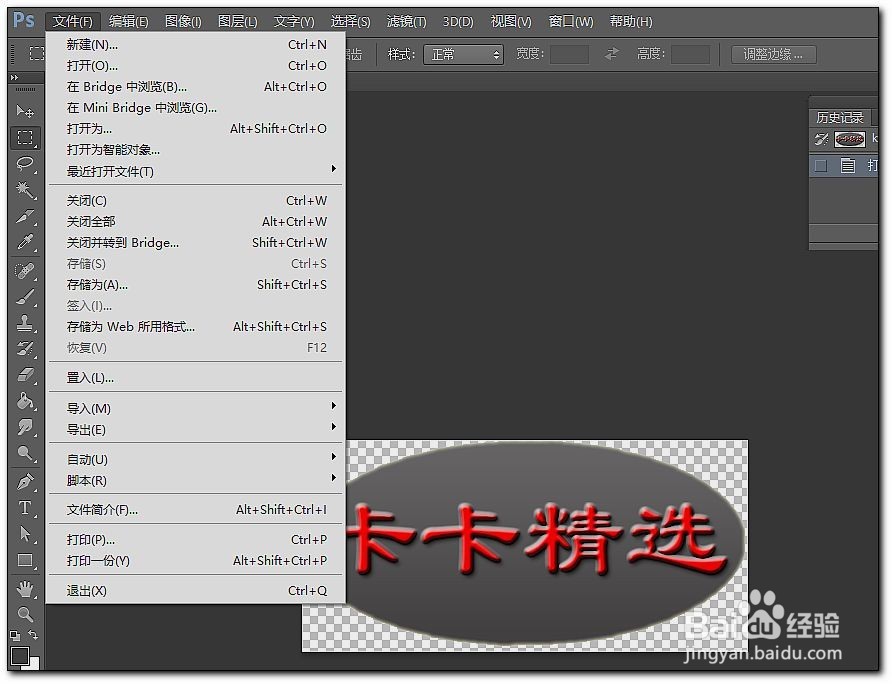The width and height of the screenshot is (892, 684).
Task: Swap foreground and background colors
Action: coord(34,634)
